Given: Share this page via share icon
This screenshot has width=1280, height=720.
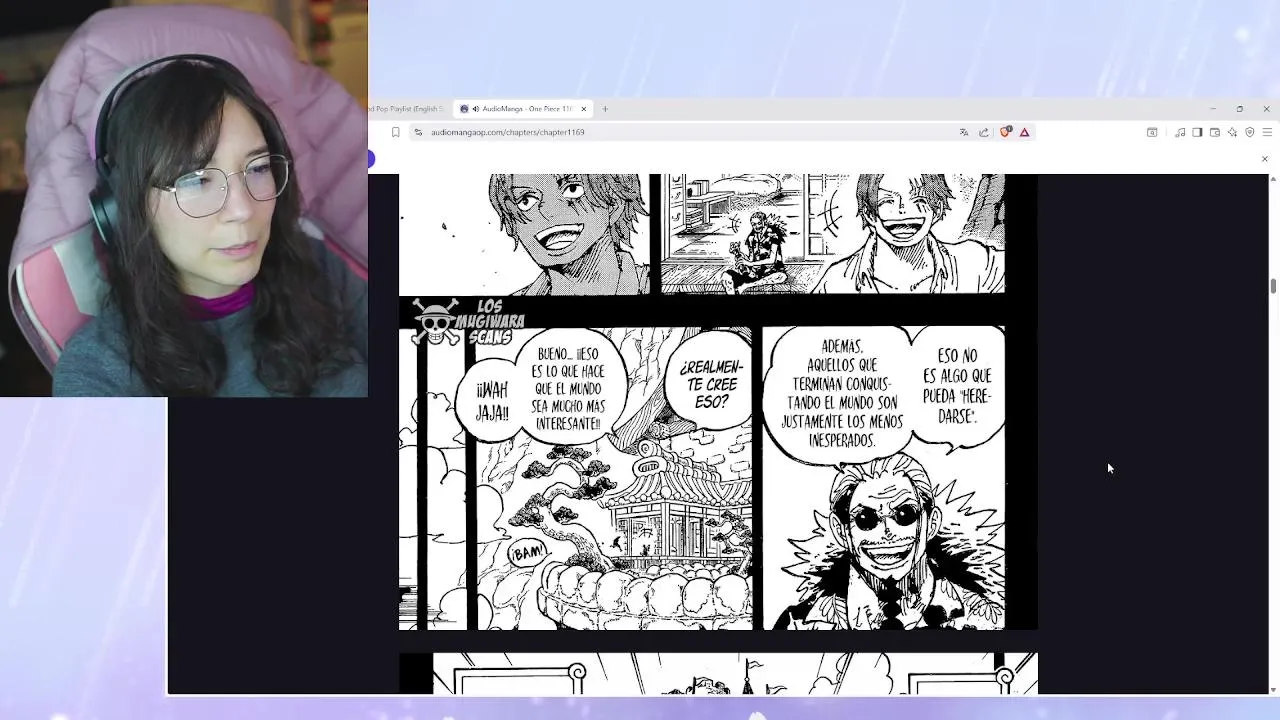Looking at the screenshot, I should [984, 132].
